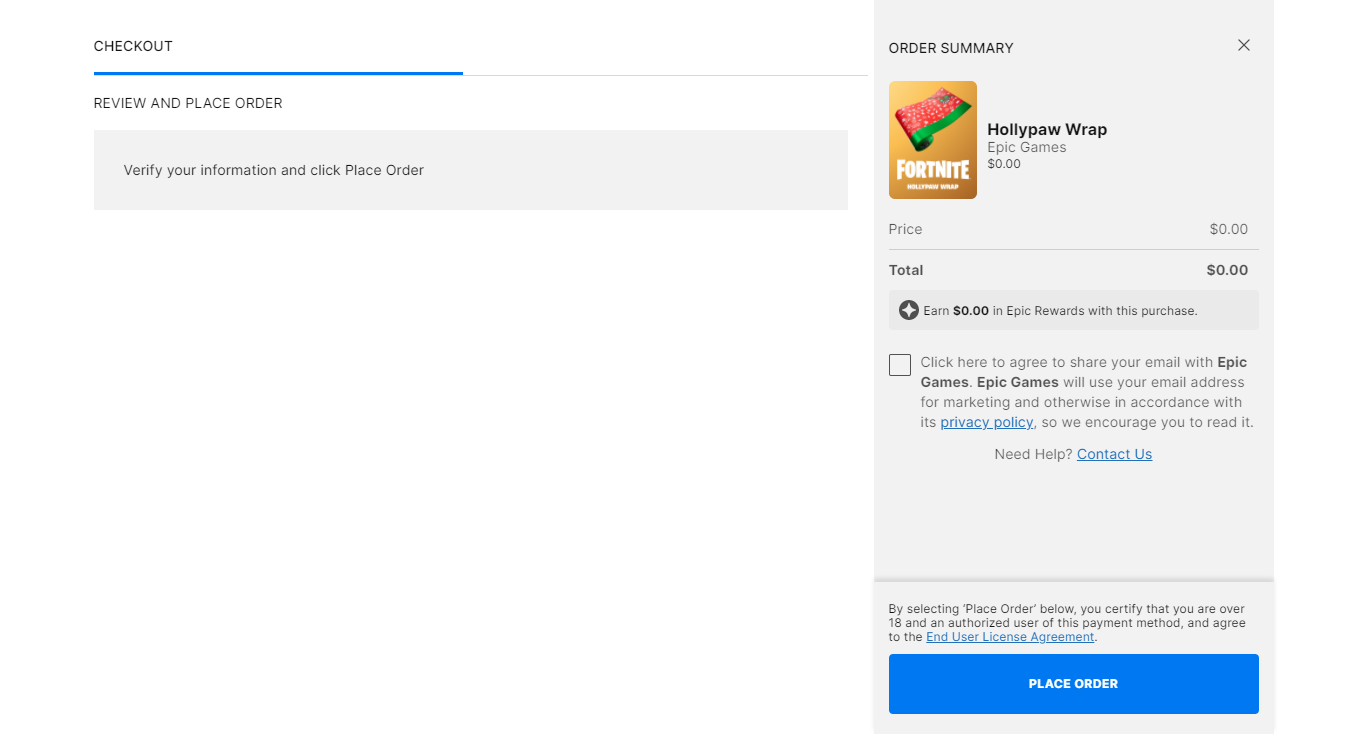This screenshot has height=734, width=1347.
Task: Click the Epic Rewards star icon
Action: click(908, 310)
